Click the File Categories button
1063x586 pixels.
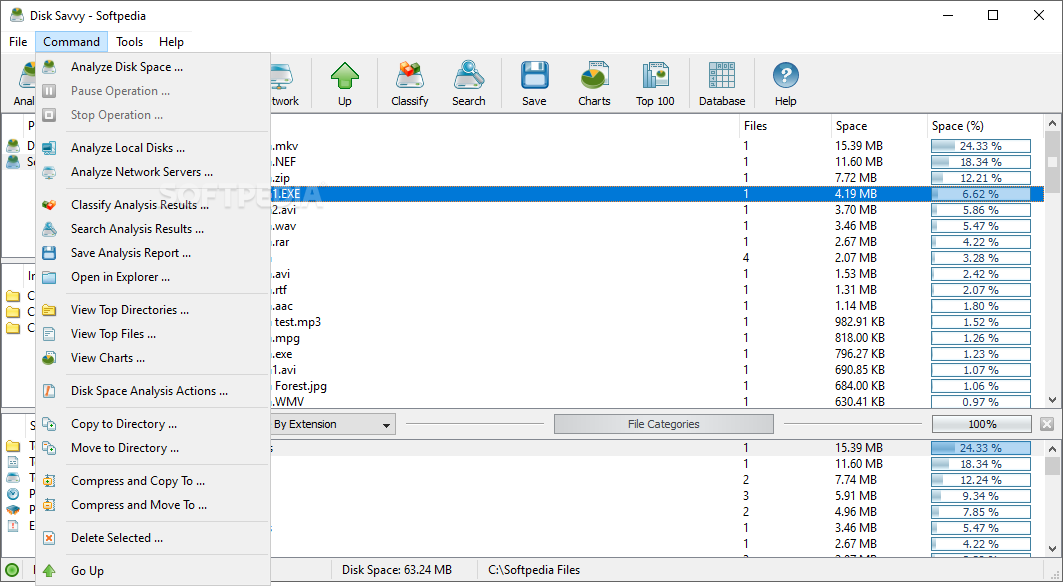coord(664,425)
